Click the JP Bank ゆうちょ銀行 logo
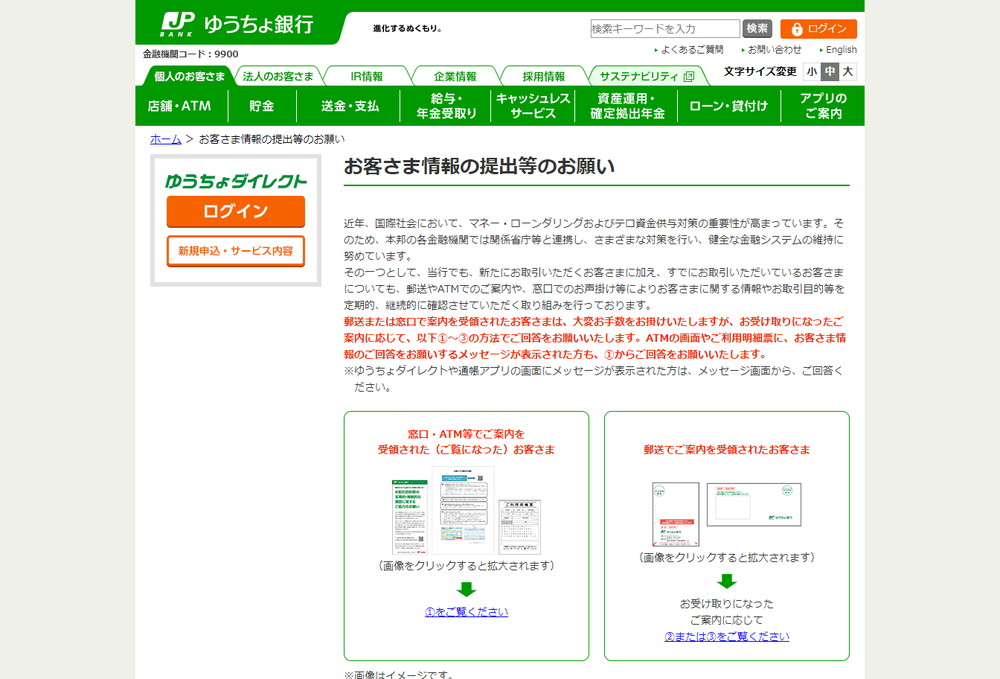 point(237,24)
